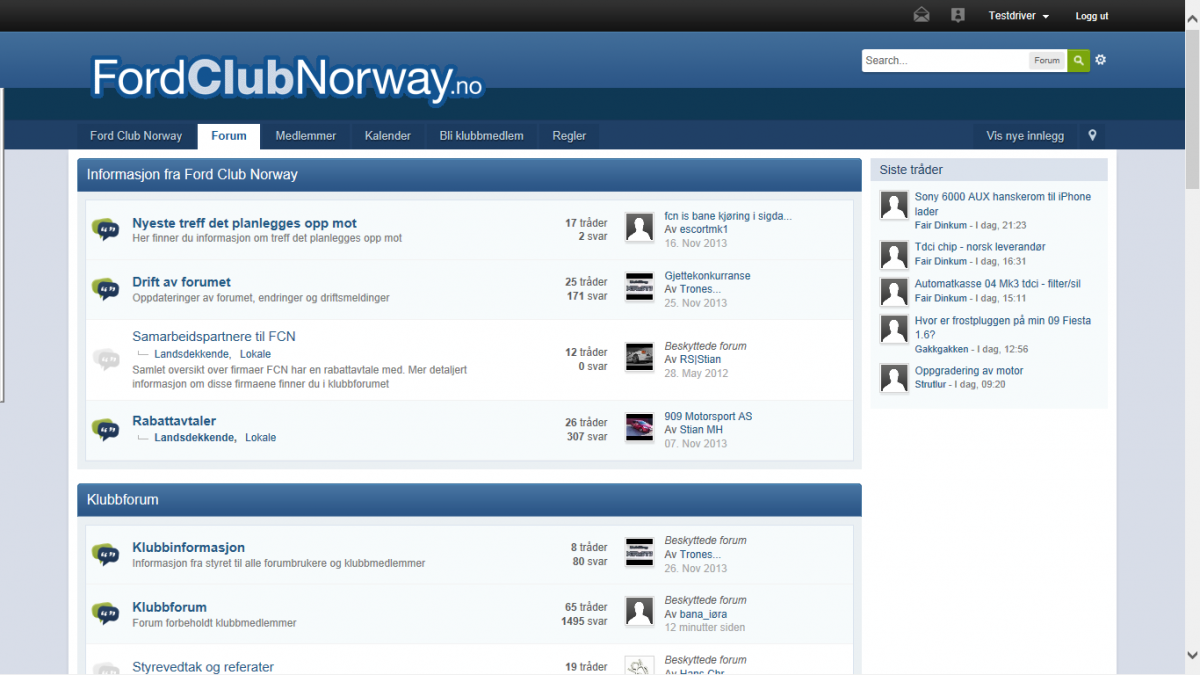Open Automatkasse 04 Mk3 tdci thread

[998, 283]
